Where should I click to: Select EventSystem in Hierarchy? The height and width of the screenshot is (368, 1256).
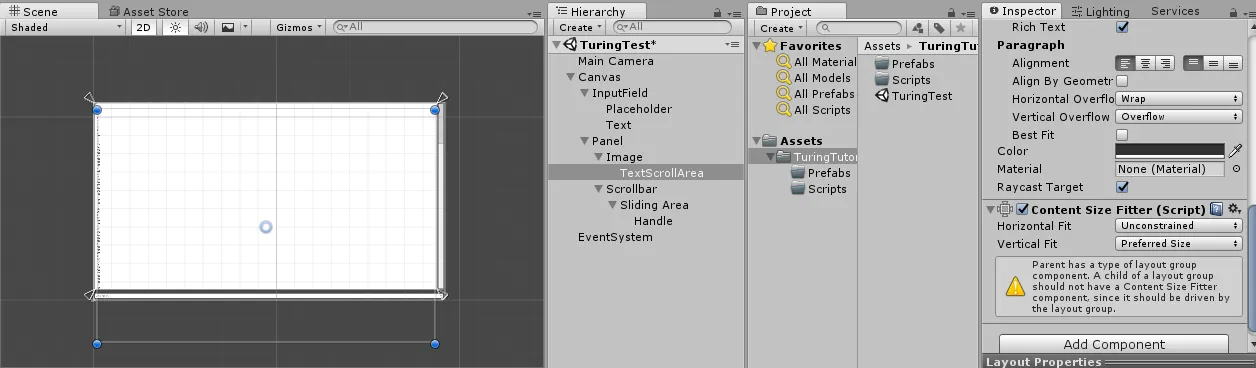click(615, 237)
